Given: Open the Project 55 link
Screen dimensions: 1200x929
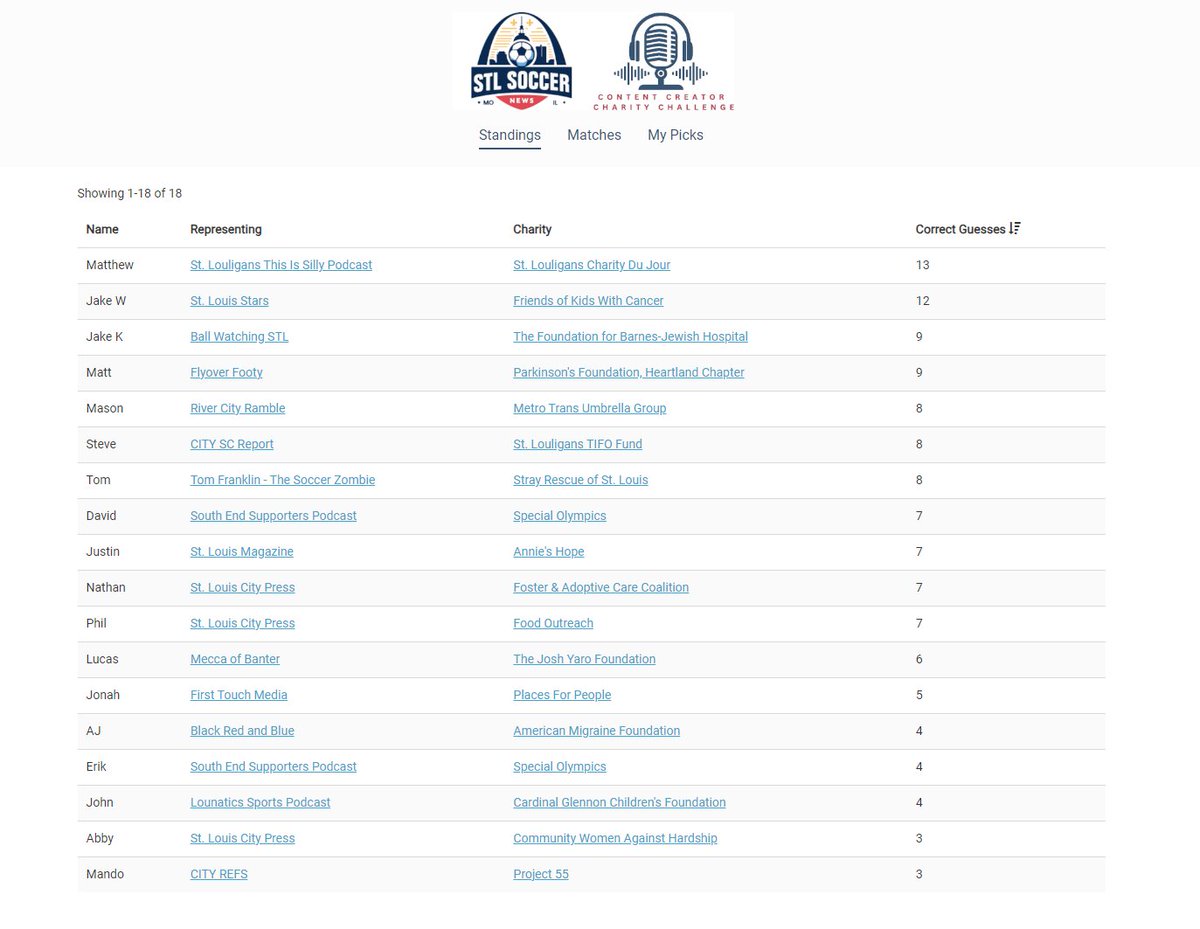Looking at the screenshot, I should [x=541, y=874].
